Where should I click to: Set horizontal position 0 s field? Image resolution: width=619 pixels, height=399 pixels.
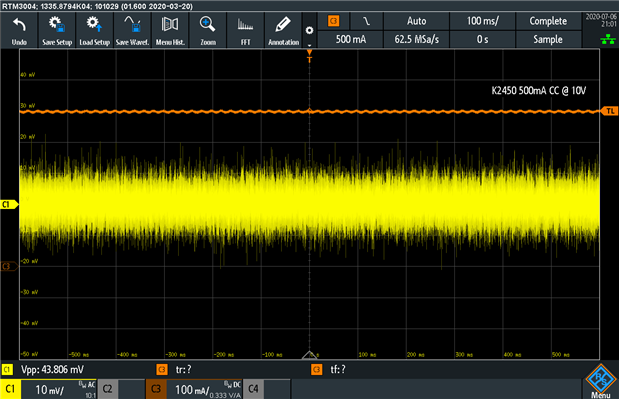[x=482, y=39]
